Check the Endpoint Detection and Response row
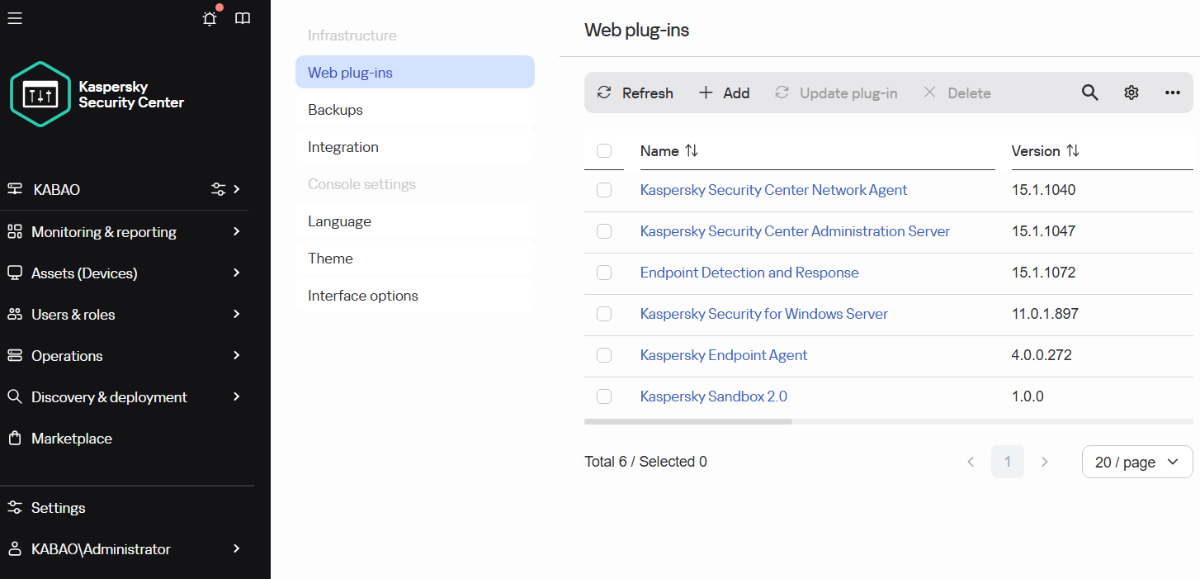 (x=604, y=273)
